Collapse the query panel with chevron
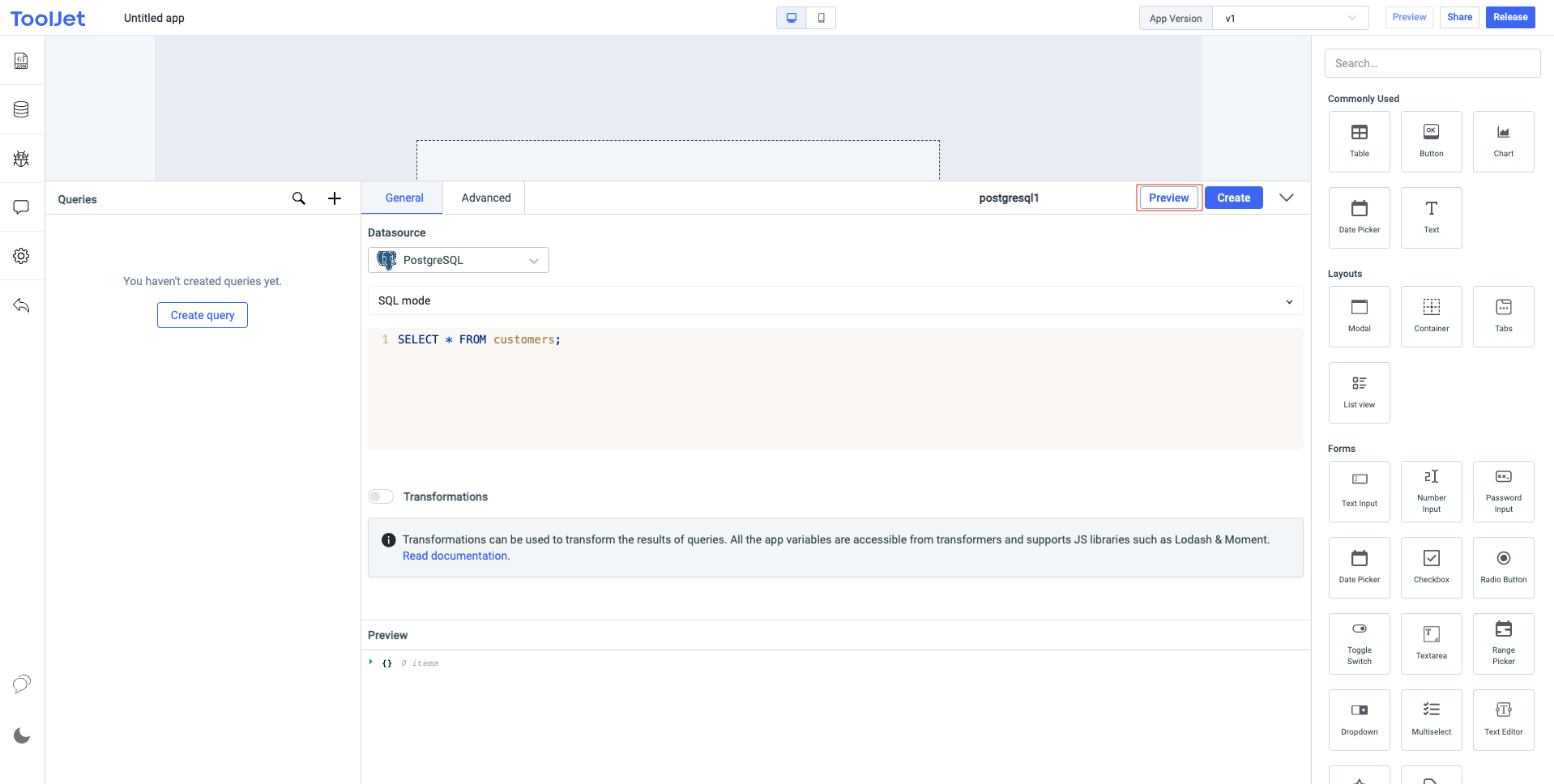 tap(1286, 198)
